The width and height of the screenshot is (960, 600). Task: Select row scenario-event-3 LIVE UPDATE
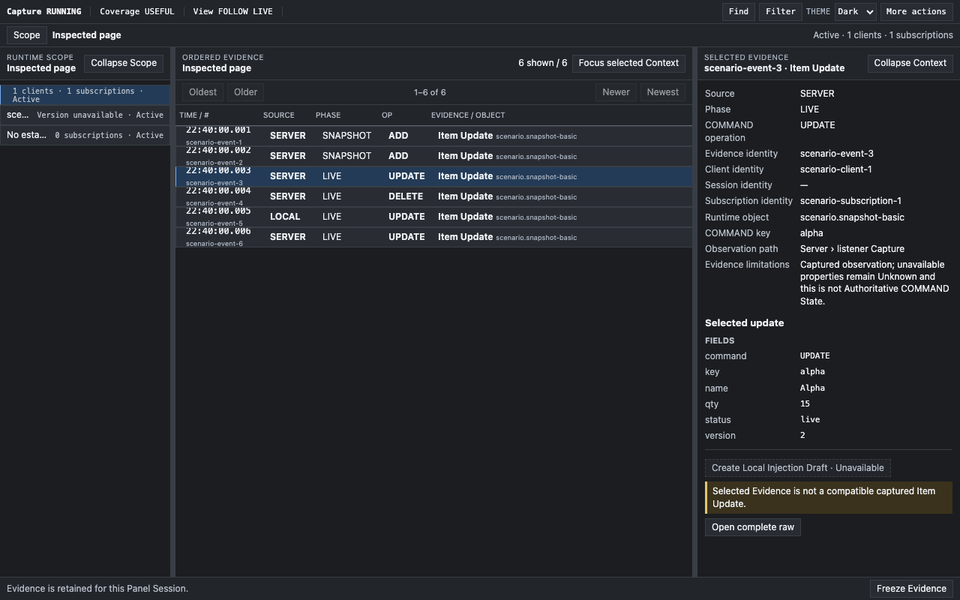pos(434,176)
